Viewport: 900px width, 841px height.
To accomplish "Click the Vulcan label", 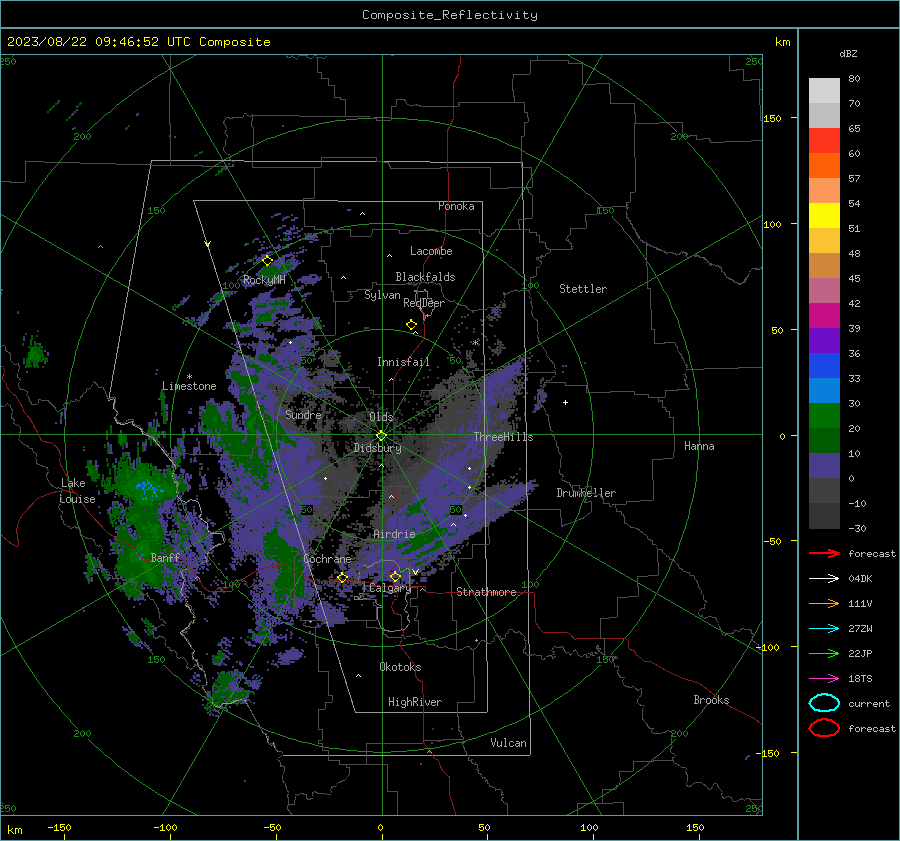I will 508,743.
